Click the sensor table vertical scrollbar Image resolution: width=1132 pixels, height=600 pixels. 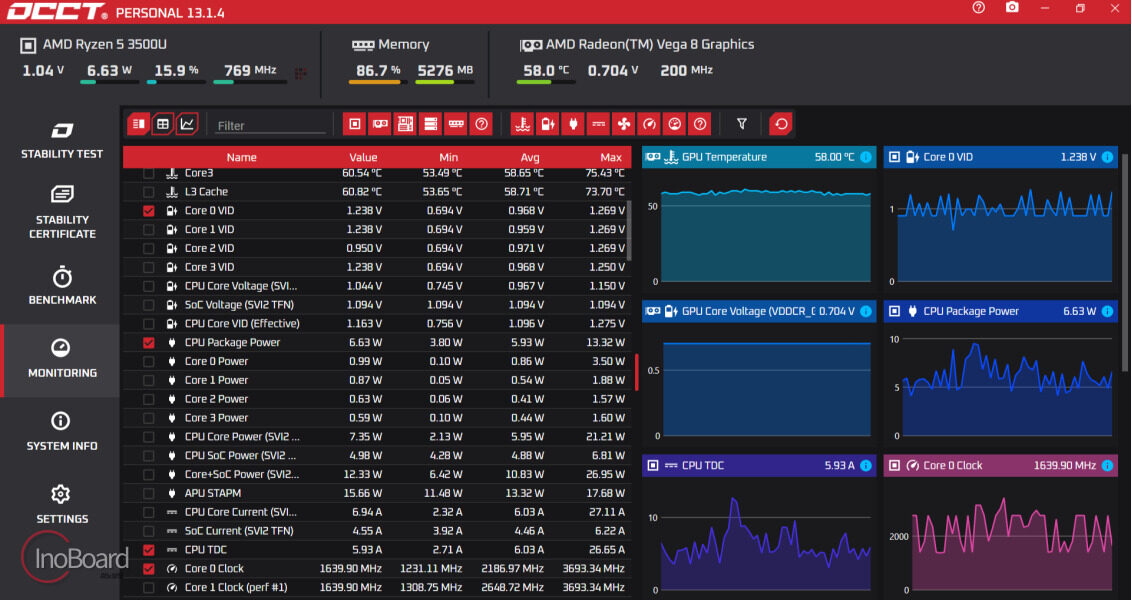tap(629, 231)
